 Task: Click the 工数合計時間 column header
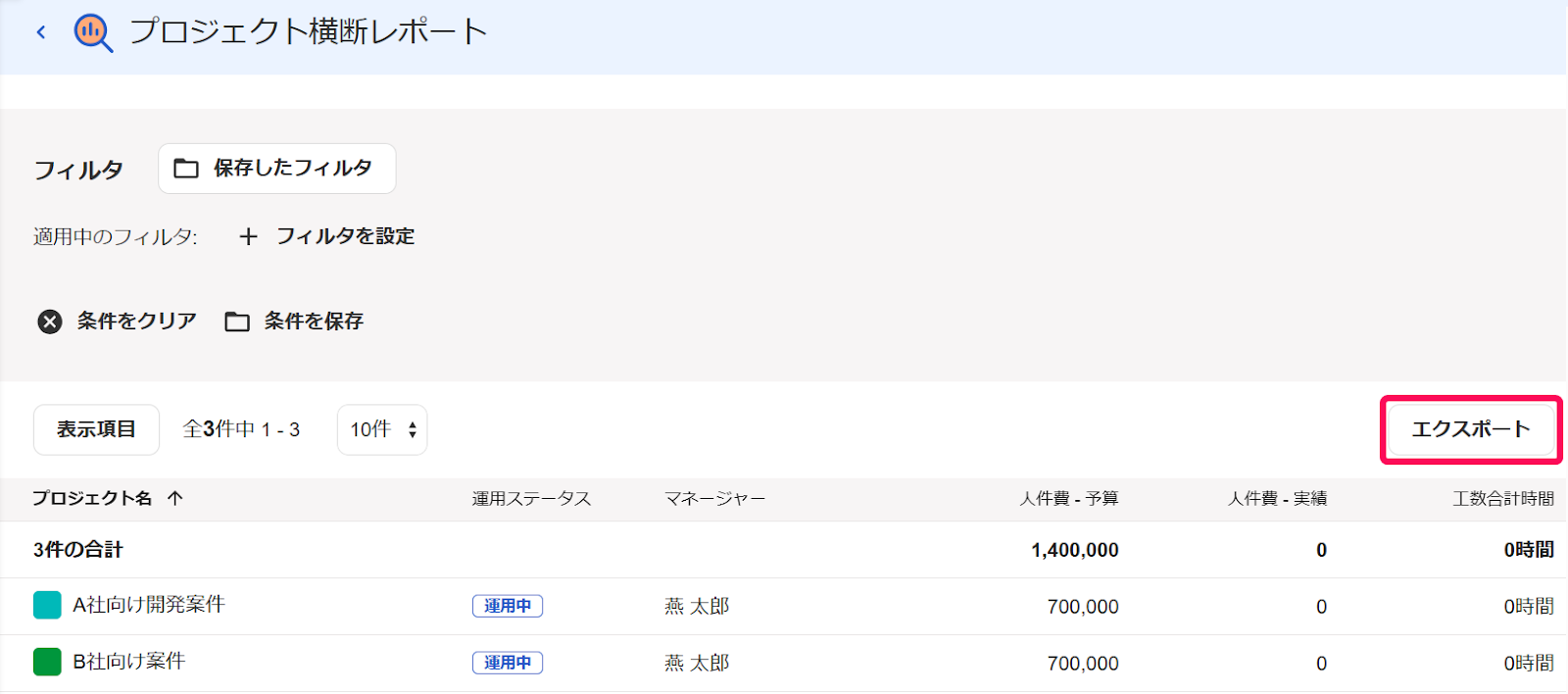click(x=1503, y=499)
